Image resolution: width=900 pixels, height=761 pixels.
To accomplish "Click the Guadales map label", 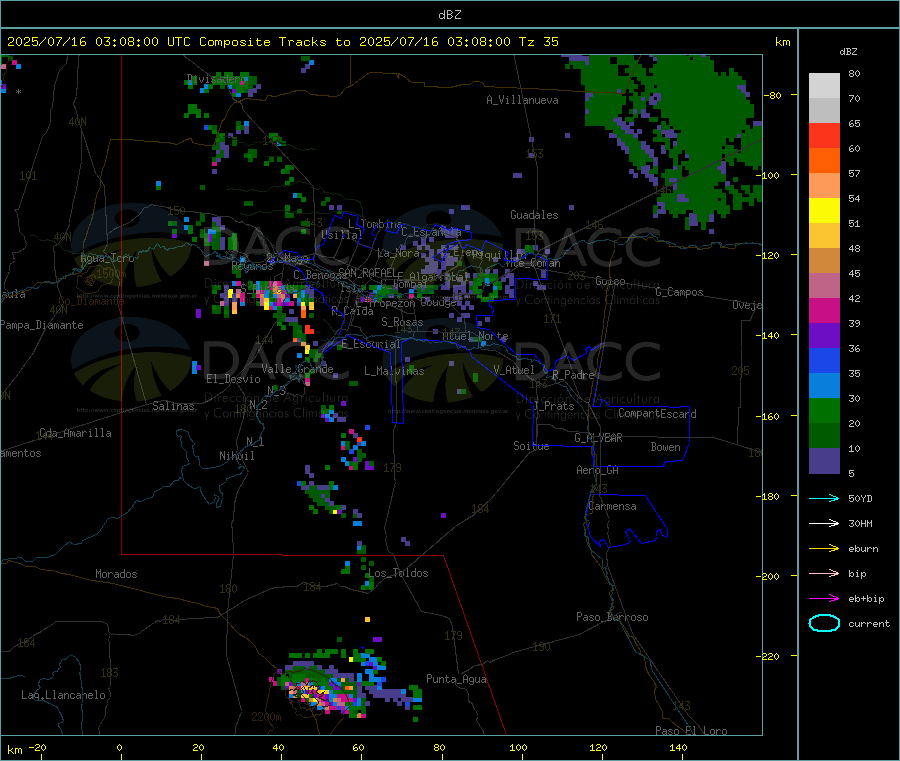I will (534, 215).
